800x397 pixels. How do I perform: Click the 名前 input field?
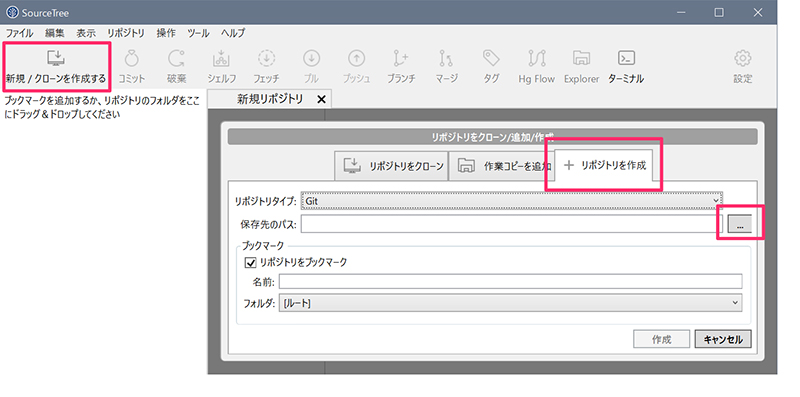pyautogui.click(x=510, y=281)
